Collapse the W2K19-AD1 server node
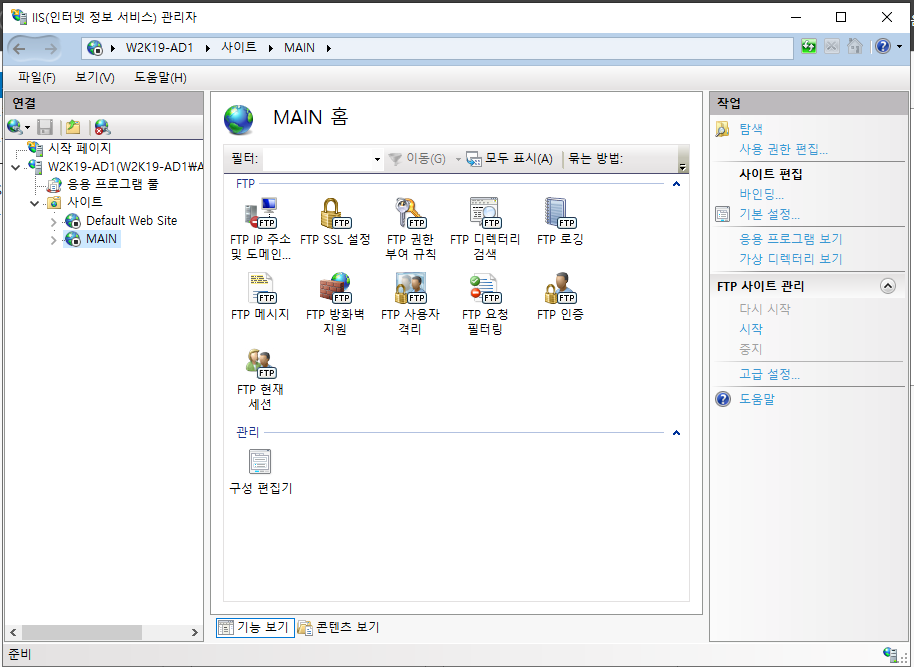 pos(16,167)
